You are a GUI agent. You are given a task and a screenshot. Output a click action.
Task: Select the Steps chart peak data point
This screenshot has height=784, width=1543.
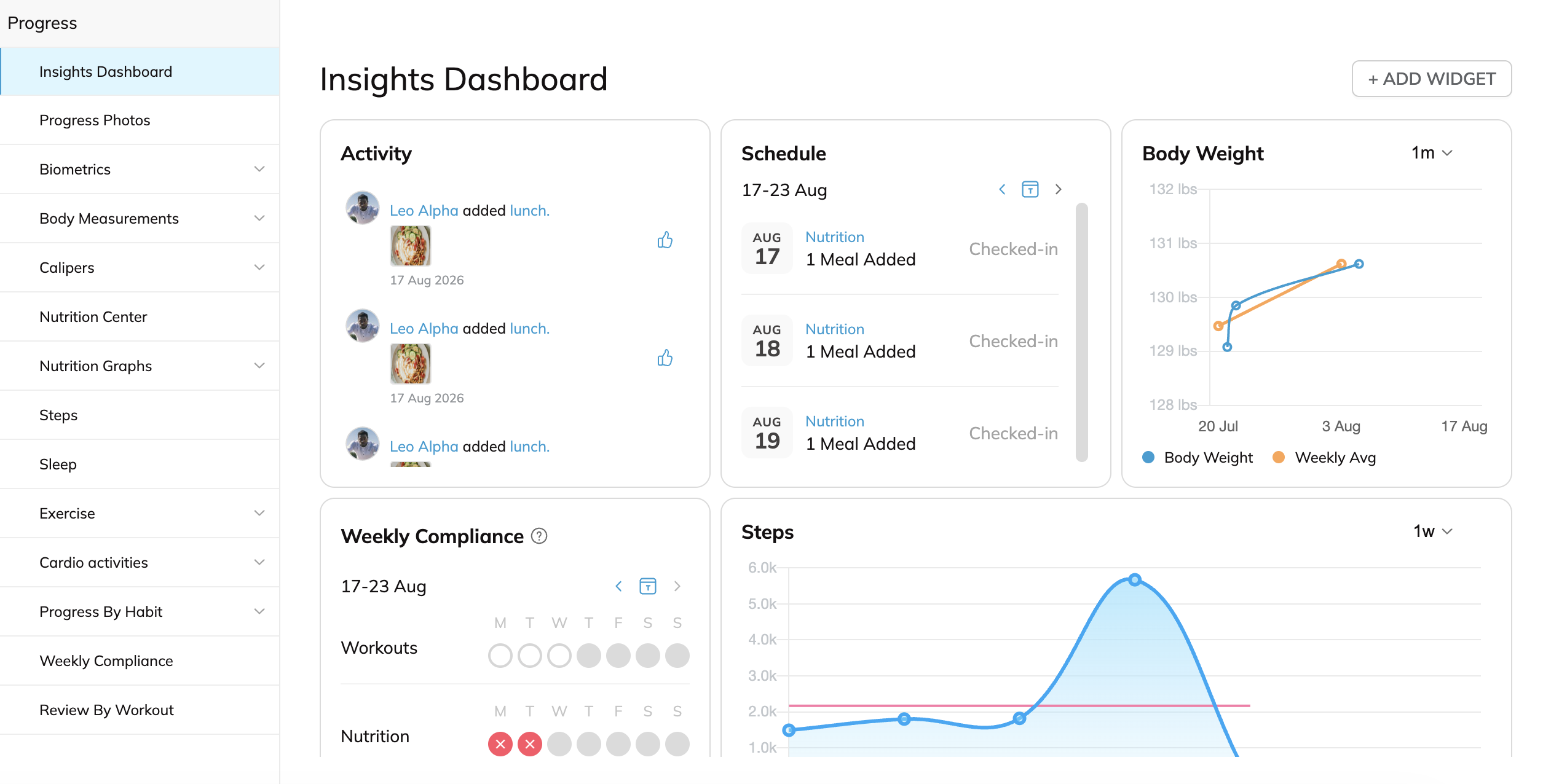(x=1135, y=579)
